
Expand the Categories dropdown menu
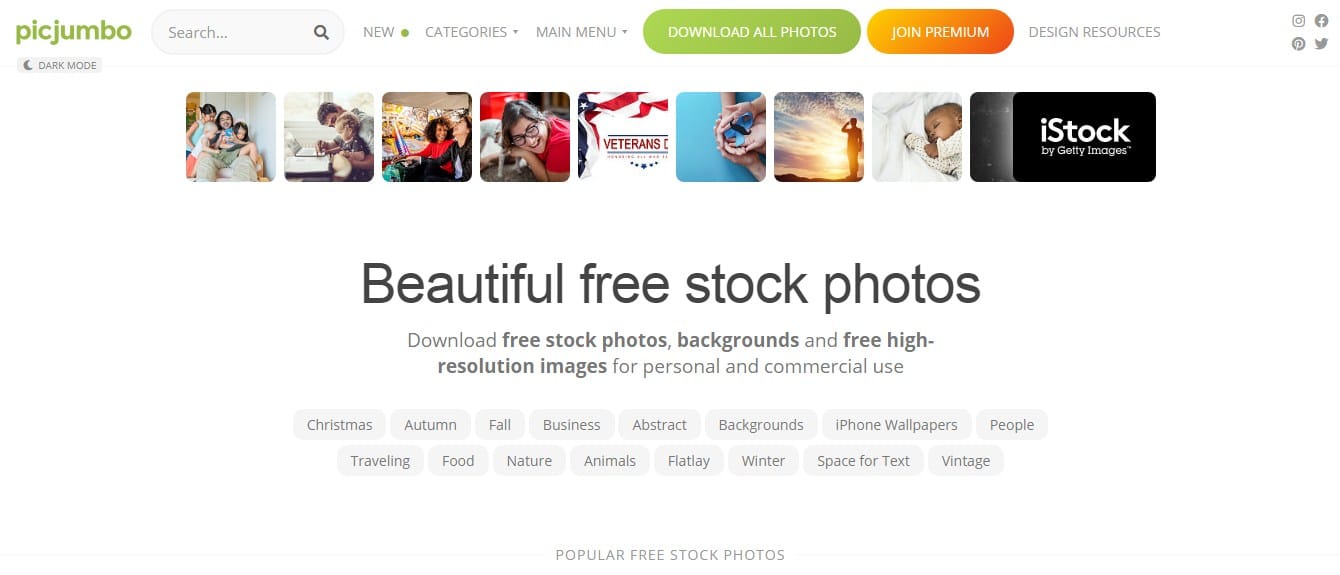[x=471, y=32]
